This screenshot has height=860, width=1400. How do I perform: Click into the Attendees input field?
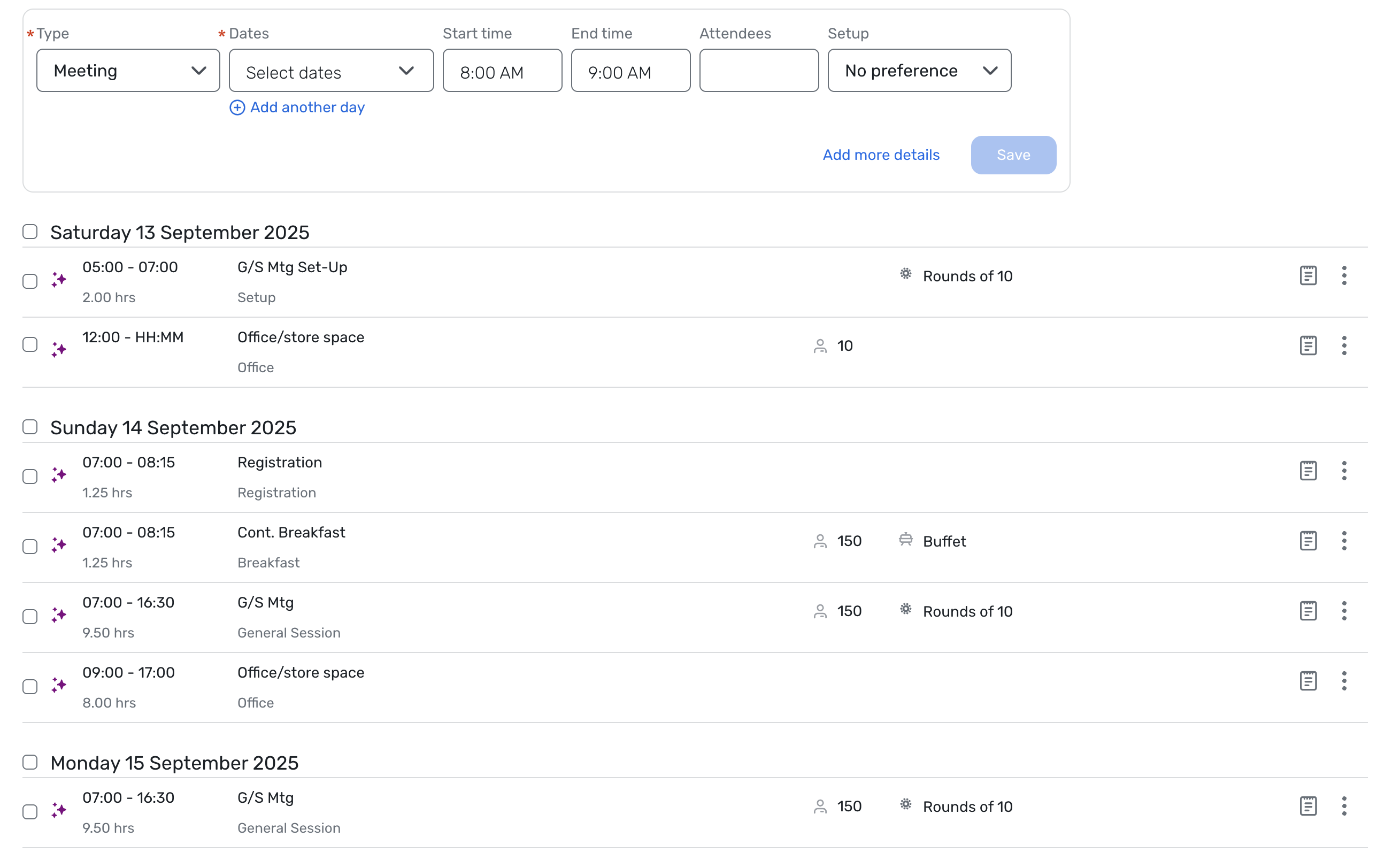759,71
